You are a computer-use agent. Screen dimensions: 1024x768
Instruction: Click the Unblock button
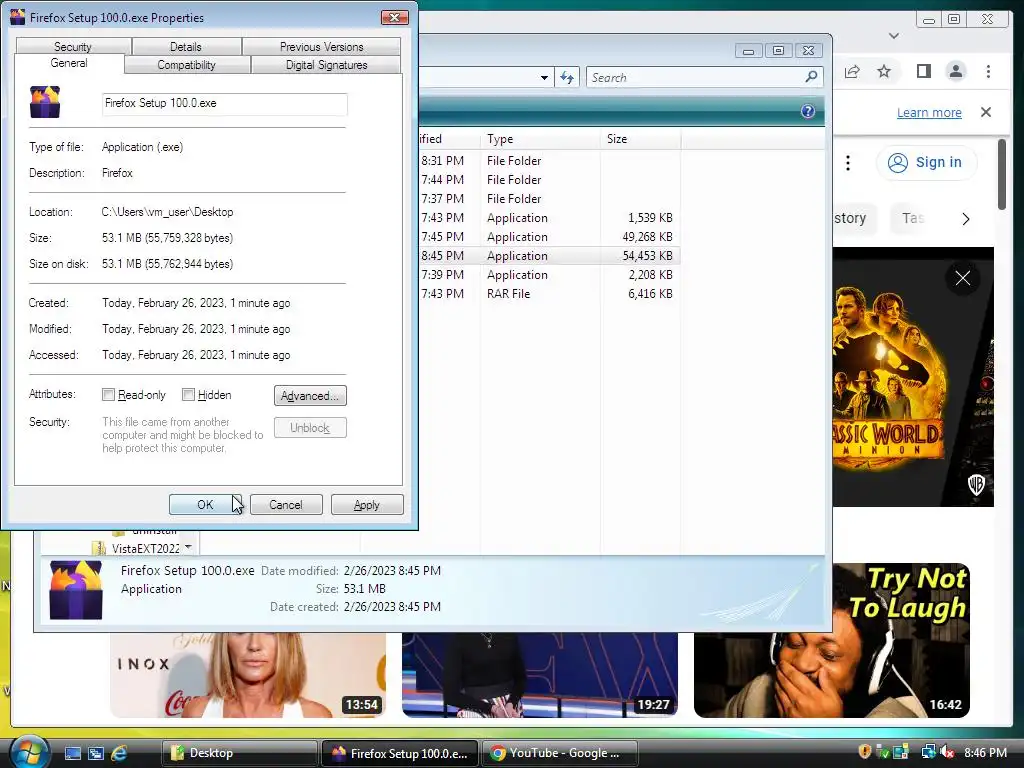310,428
